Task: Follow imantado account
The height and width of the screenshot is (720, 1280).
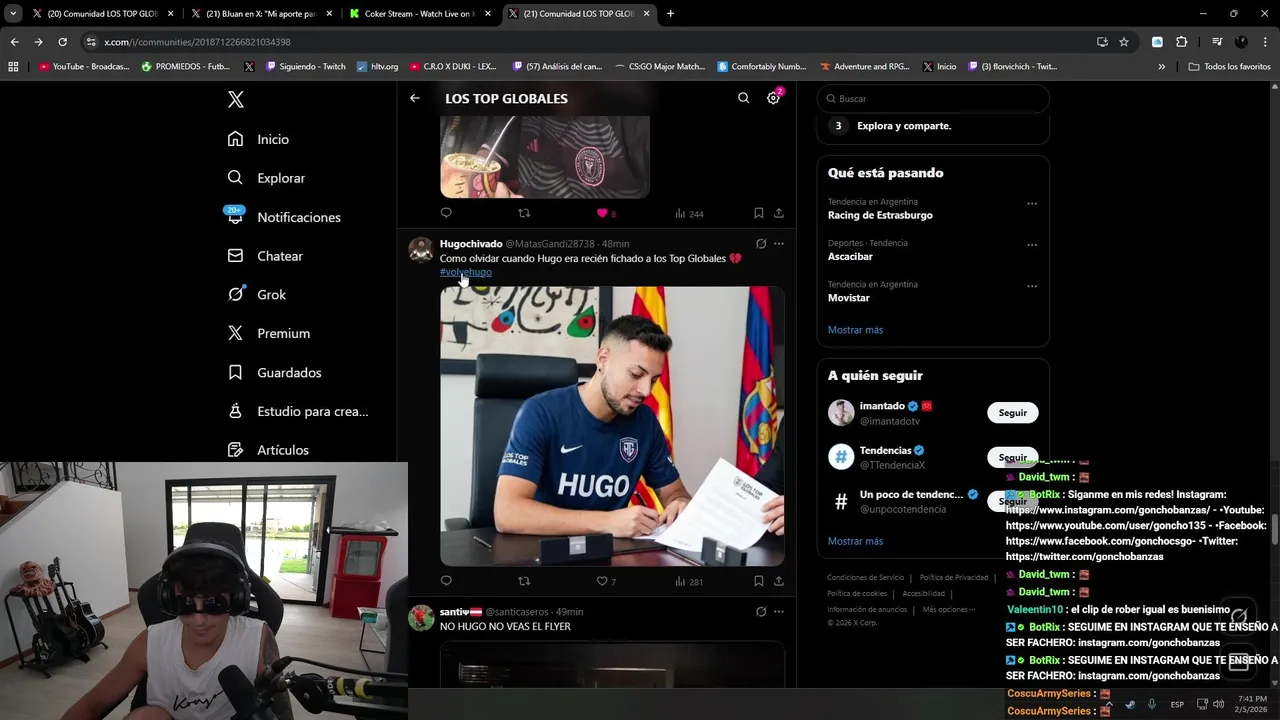Action: point(1013,413)
